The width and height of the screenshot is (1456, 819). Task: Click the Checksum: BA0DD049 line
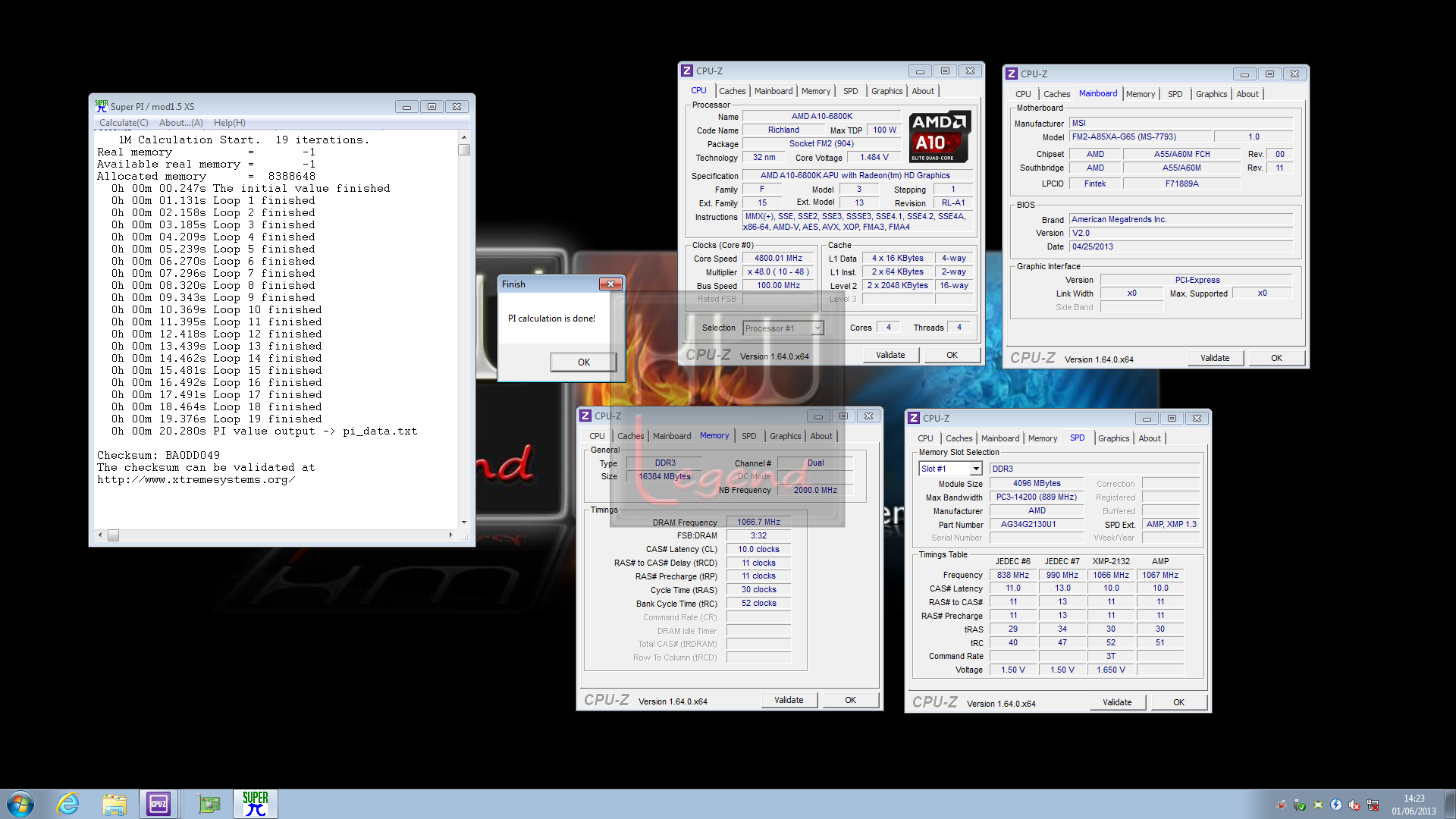tap(158, 456)
